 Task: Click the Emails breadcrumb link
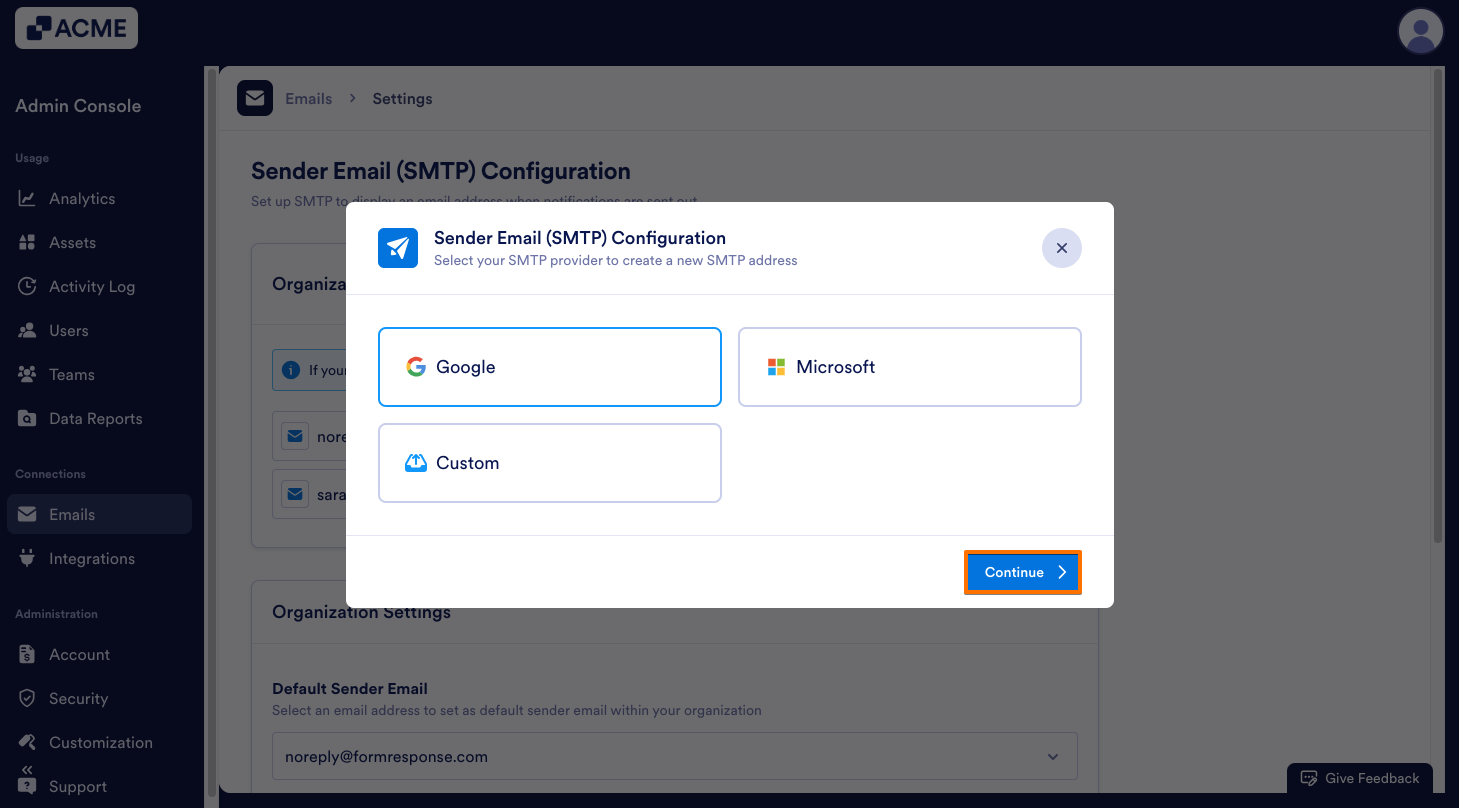pos(308,98)
